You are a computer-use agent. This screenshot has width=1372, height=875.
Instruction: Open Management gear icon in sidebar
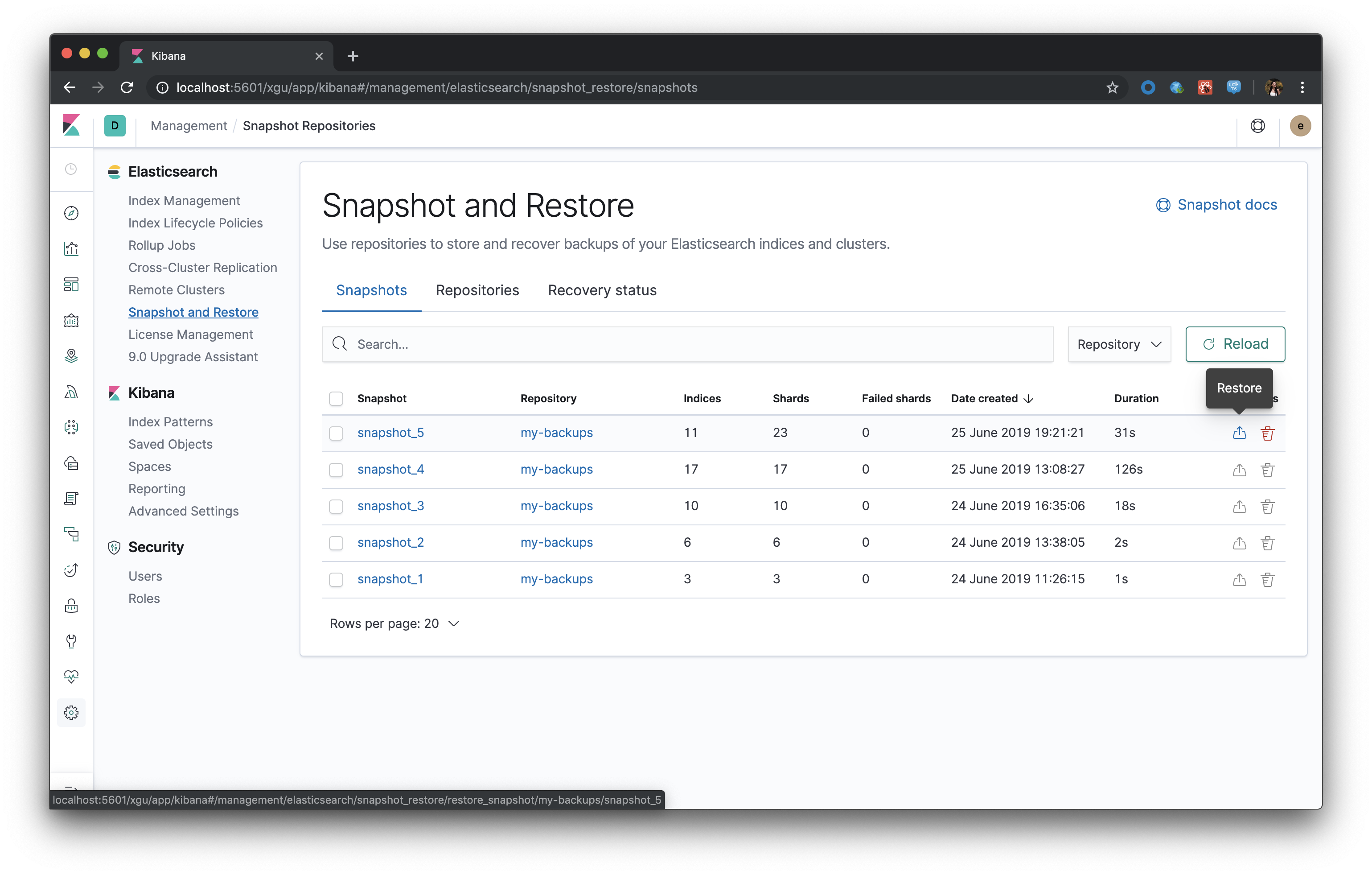[71, 713]
